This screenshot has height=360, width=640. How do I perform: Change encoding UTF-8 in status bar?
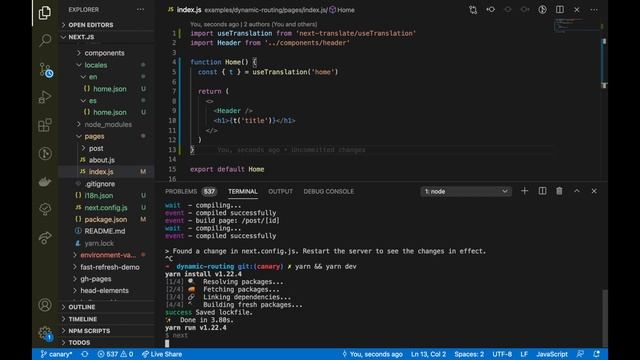502,354
